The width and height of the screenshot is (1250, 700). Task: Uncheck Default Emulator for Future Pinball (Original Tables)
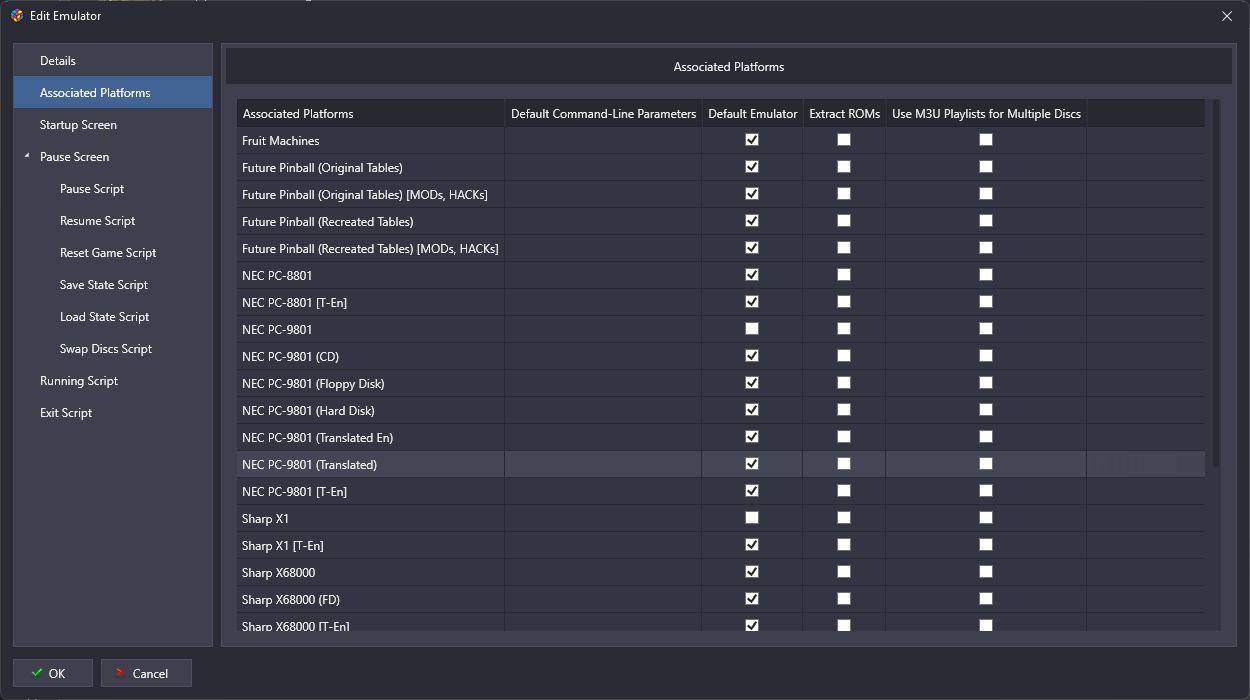752,167
